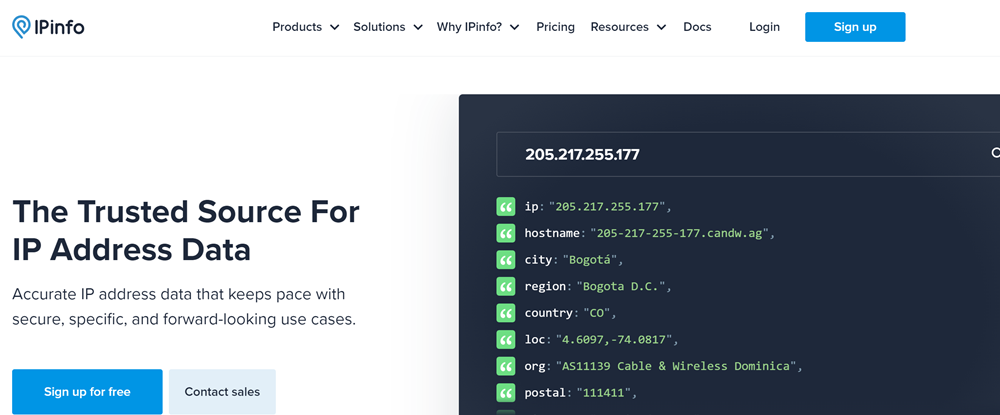
Task: Go to the Pricing page
Action: point(555,27)
